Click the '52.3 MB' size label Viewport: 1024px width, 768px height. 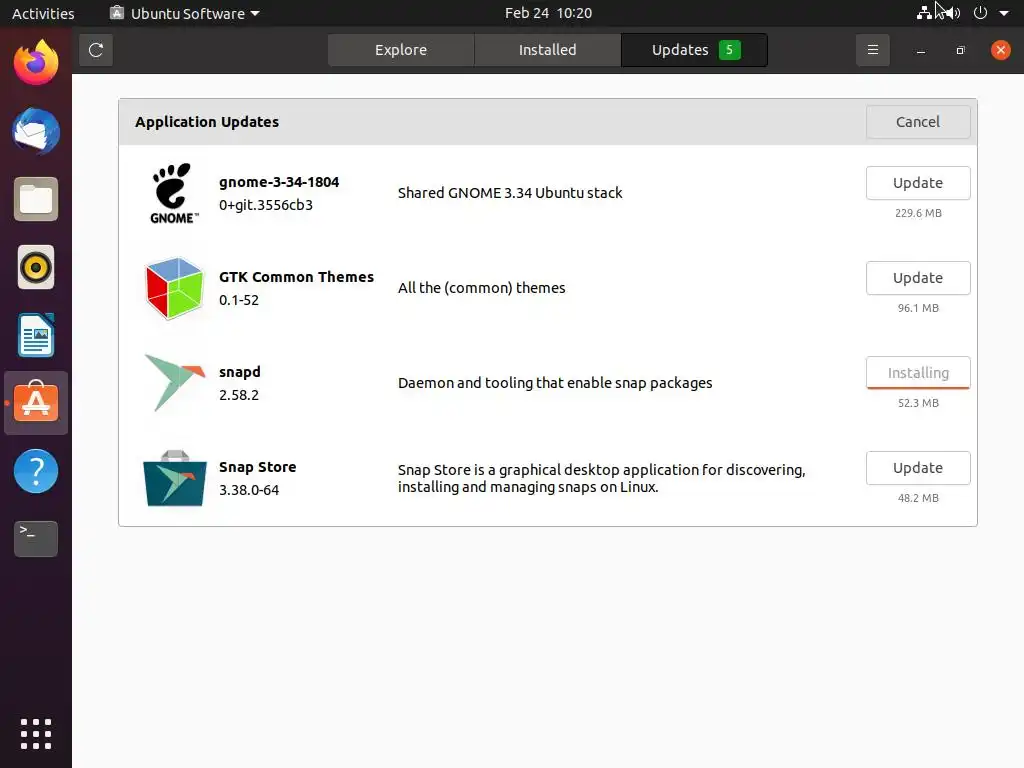coord(918,403)
